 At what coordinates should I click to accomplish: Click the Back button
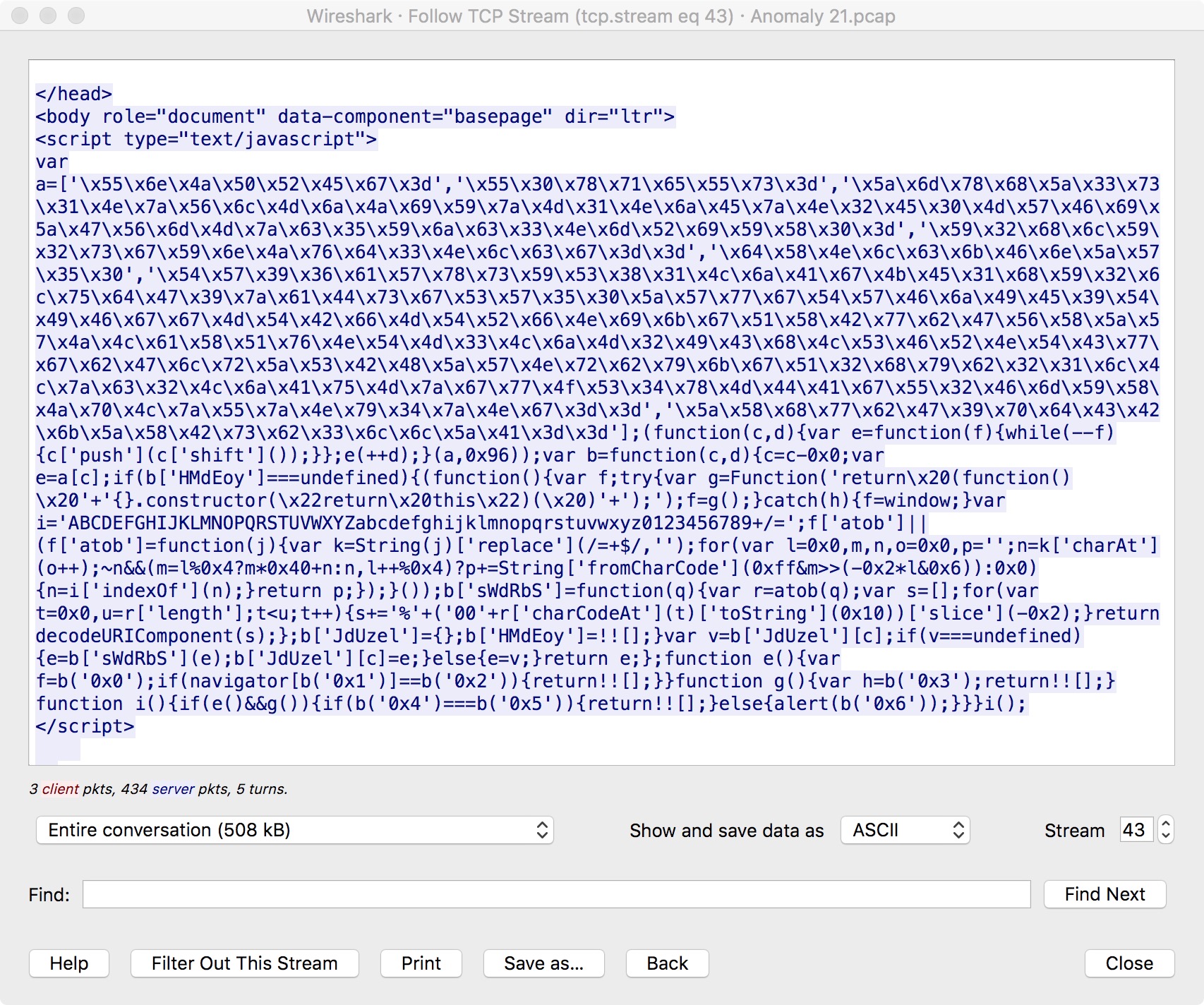[667, 963]
